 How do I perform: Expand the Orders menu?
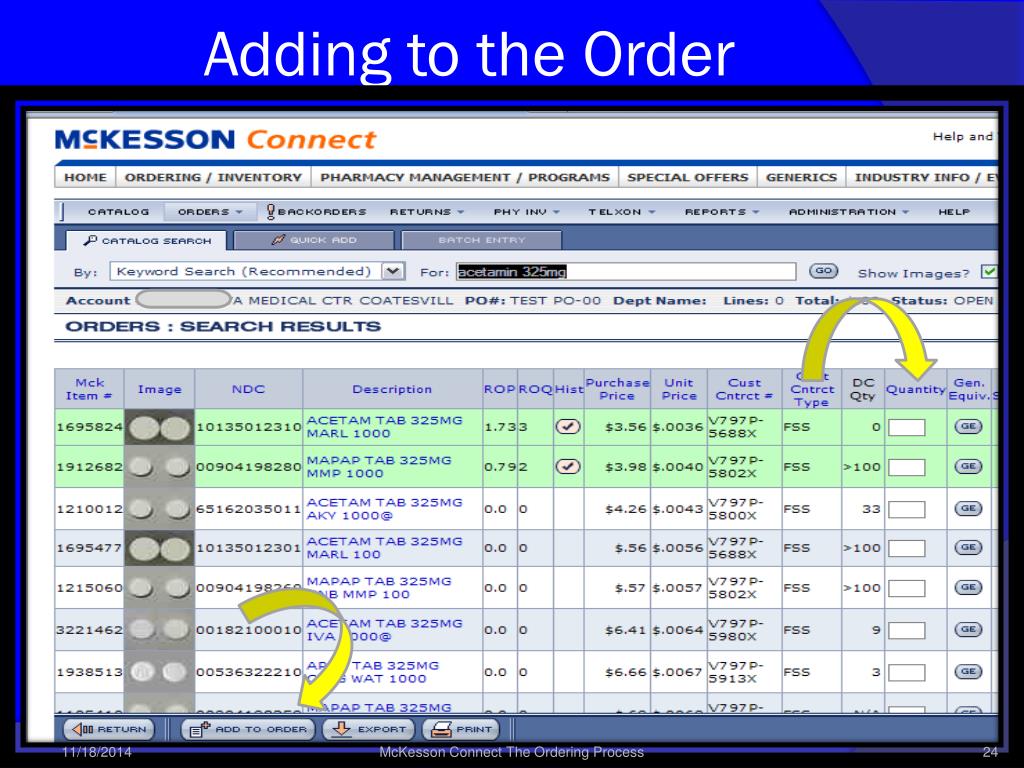coord(210,212)
